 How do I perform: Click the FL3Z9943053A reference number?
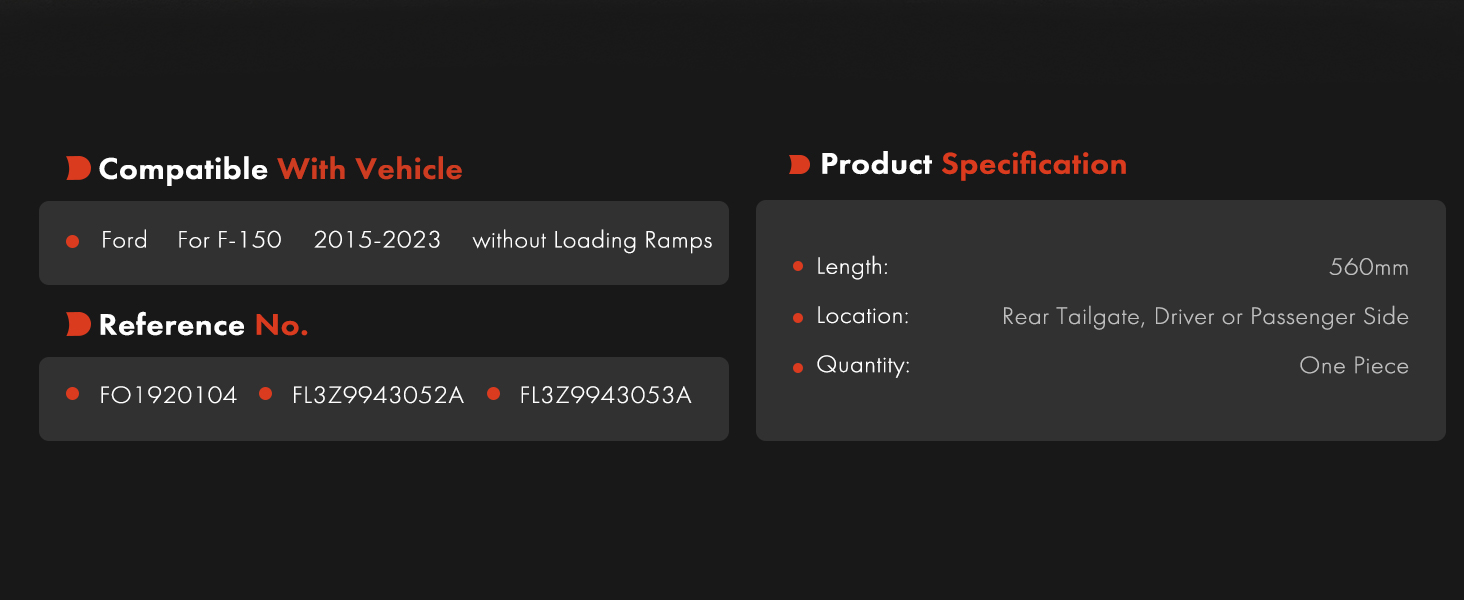pyautogui.click(x=606, y=395)
